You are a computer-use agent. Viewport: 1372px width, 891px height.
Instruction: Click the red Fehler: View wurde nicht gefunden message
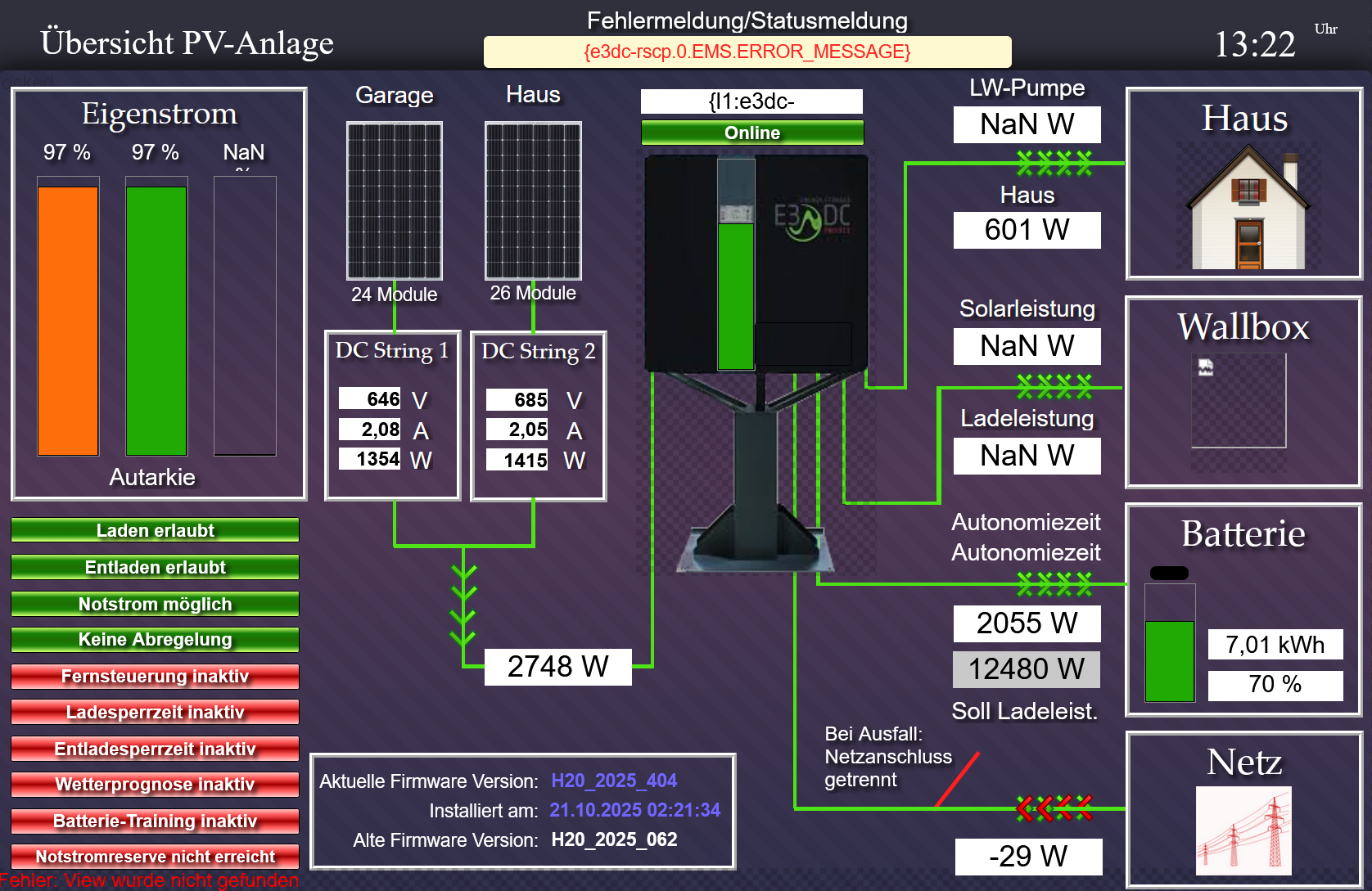[150, 880]
